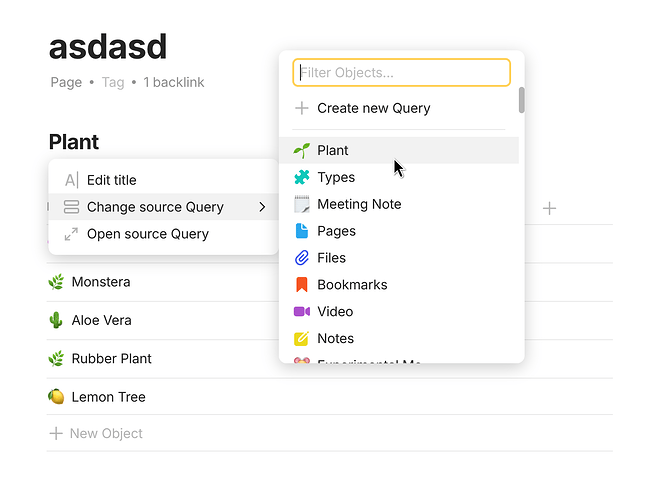Click the Edit title text cursor icon
Screen dimensions: 669x500
tap(71, 180)
